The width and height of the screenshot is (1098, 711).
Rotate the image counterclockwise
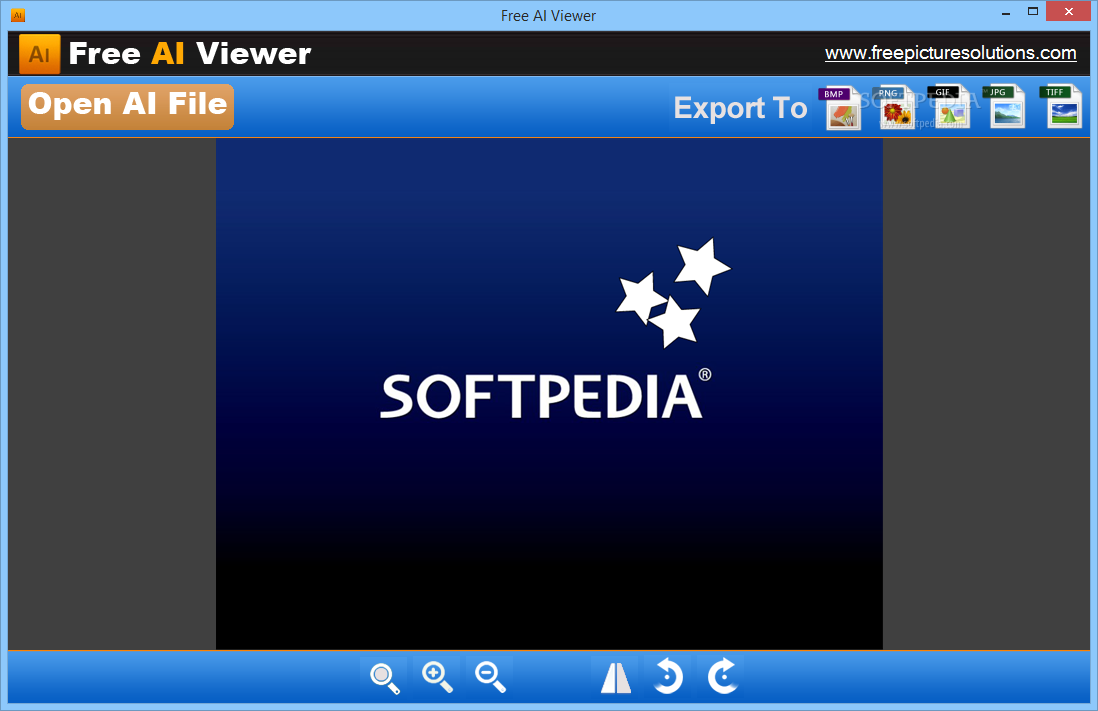pos(668,677)
